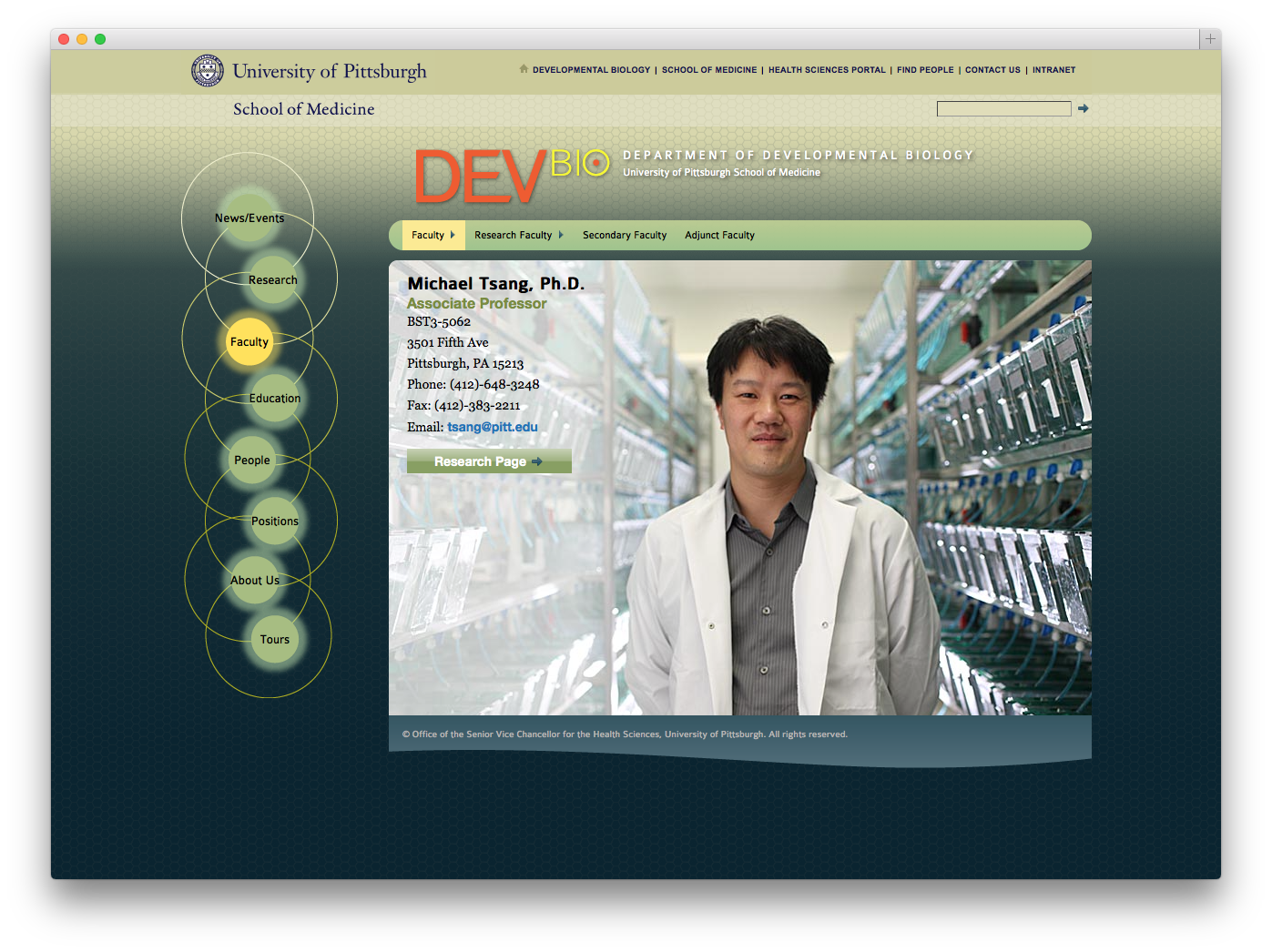The image size is (1272, 952).
Task: Click the search text field
Action: click(x=1003, y=108)
